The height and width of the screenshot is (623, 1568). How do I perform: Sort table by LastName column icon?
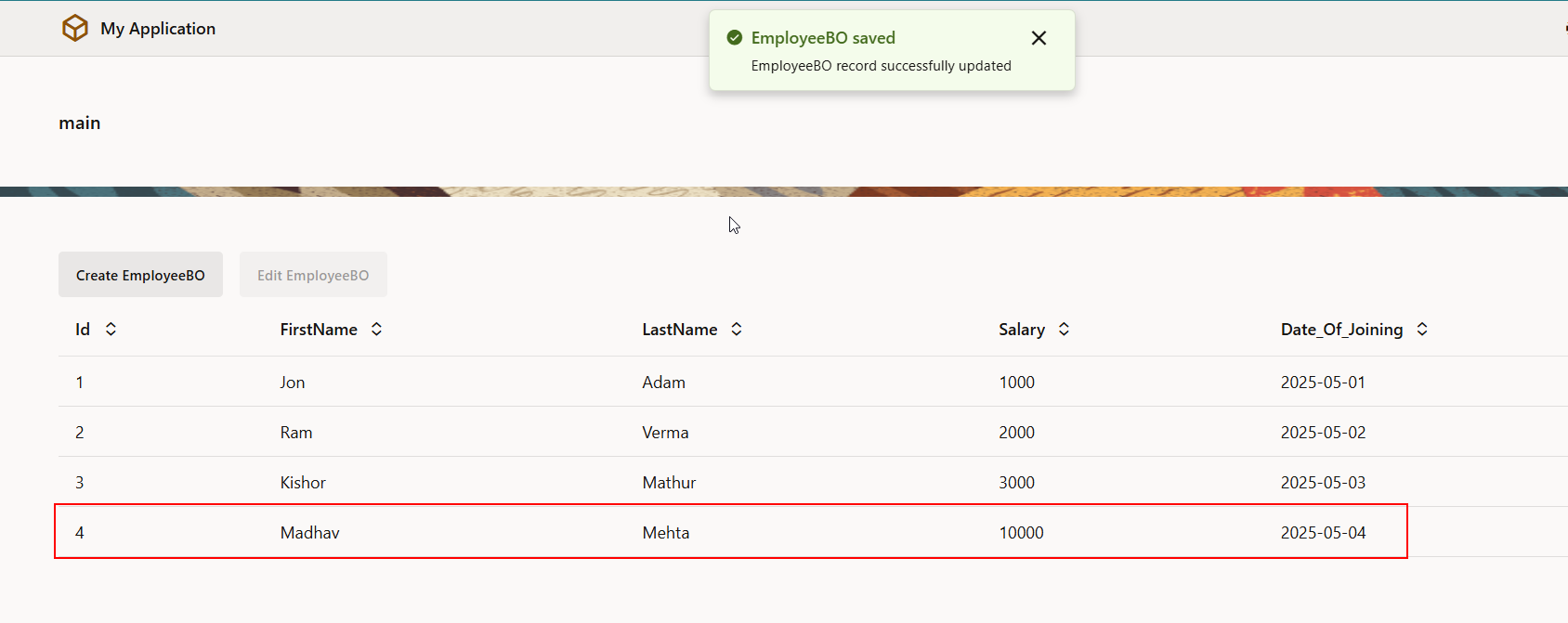click(737, 330)
